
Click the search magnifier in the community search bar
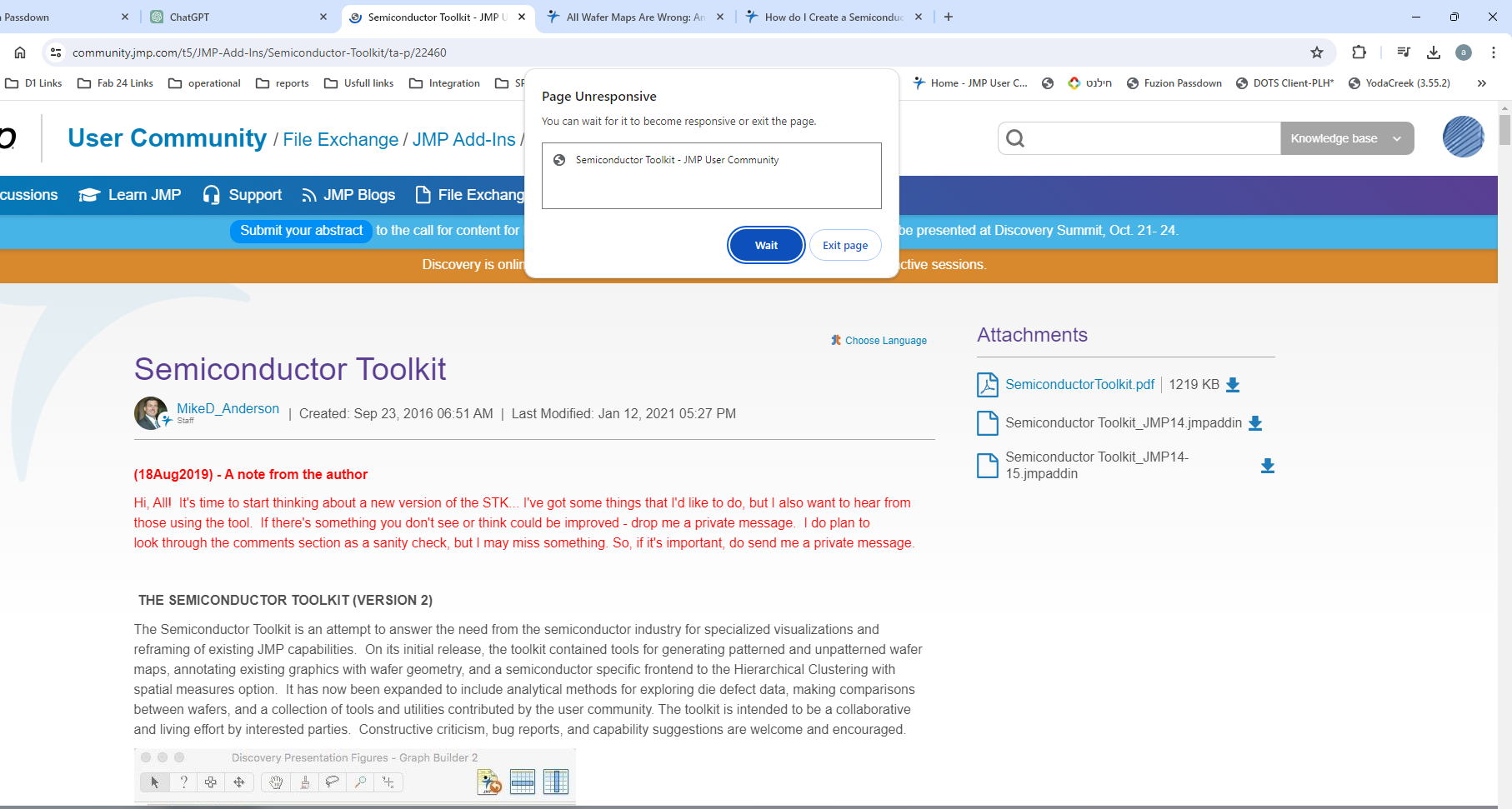click(x=1014, y=138)
